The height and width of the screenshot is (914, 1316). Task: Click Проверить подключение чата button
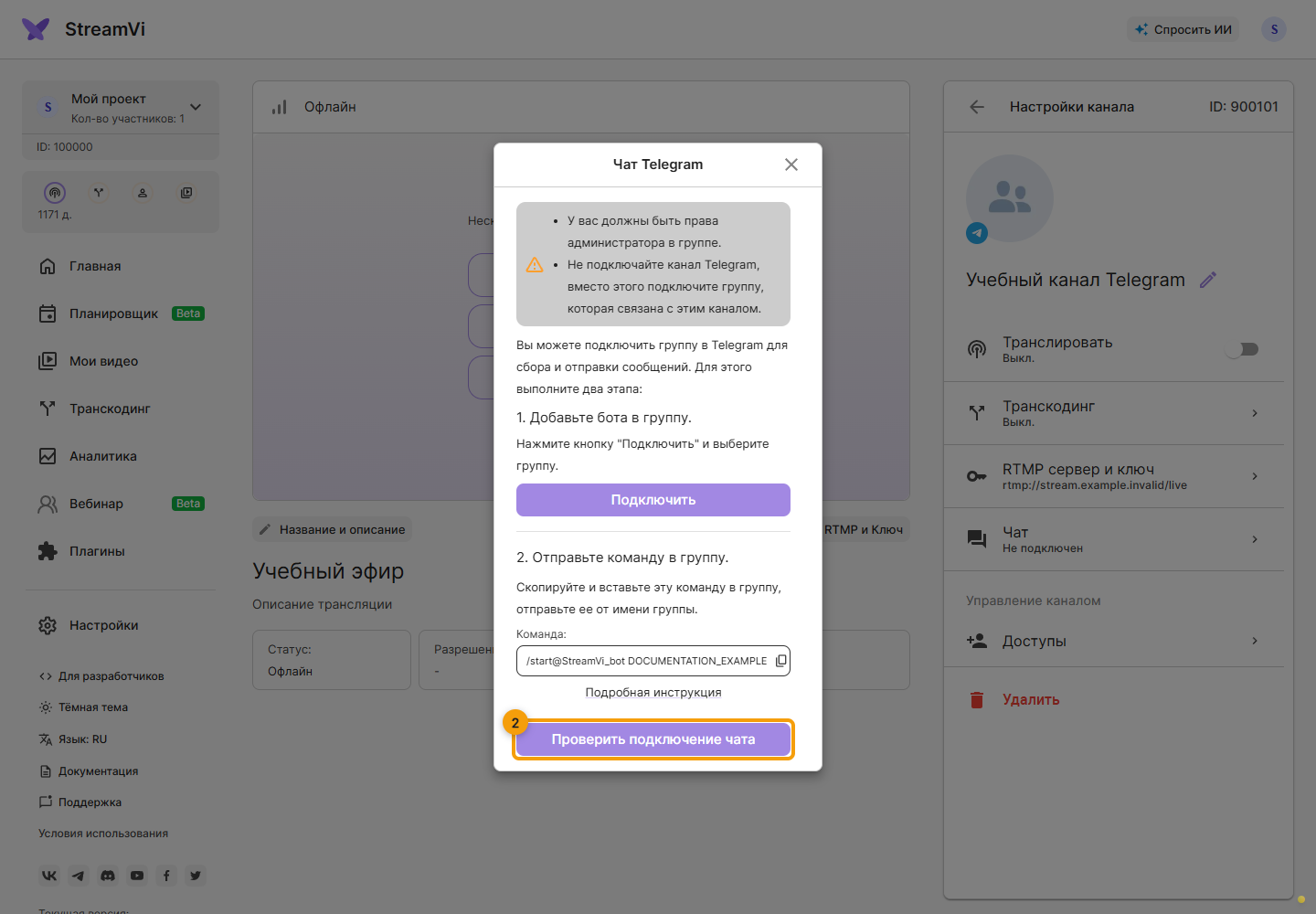(653, 739)
